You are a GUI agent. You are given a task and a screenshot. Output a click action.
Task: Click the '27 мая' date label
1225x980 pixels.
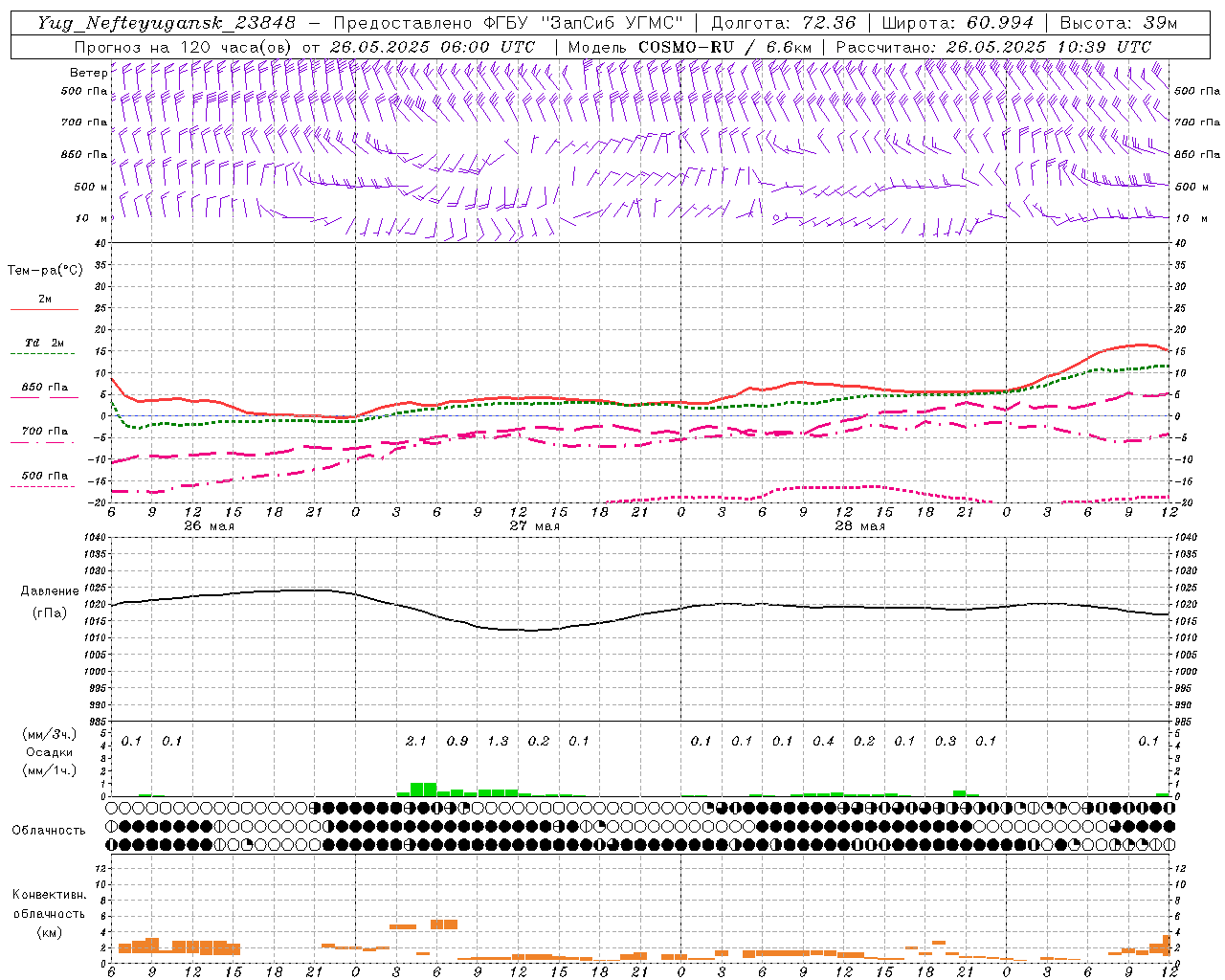pos(534,526)
